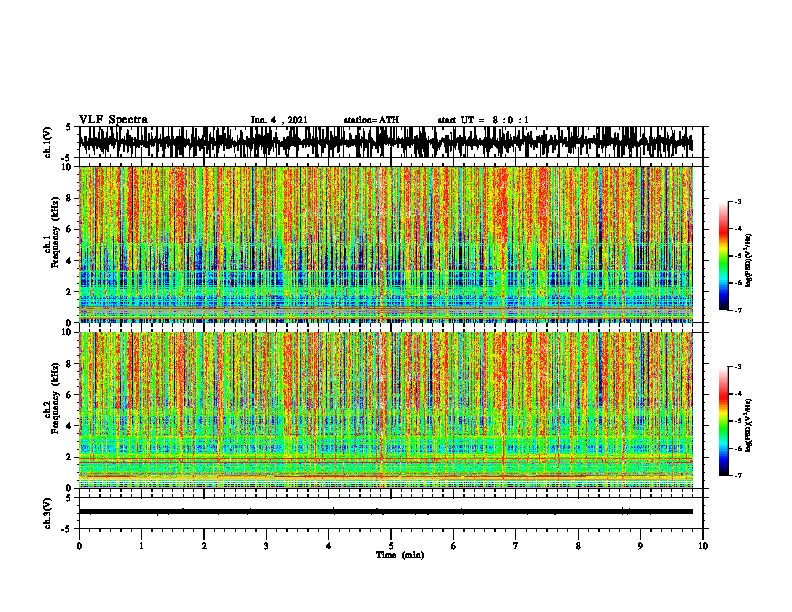
Task: Click time axis tick label "7"
Action: [516, 546]
